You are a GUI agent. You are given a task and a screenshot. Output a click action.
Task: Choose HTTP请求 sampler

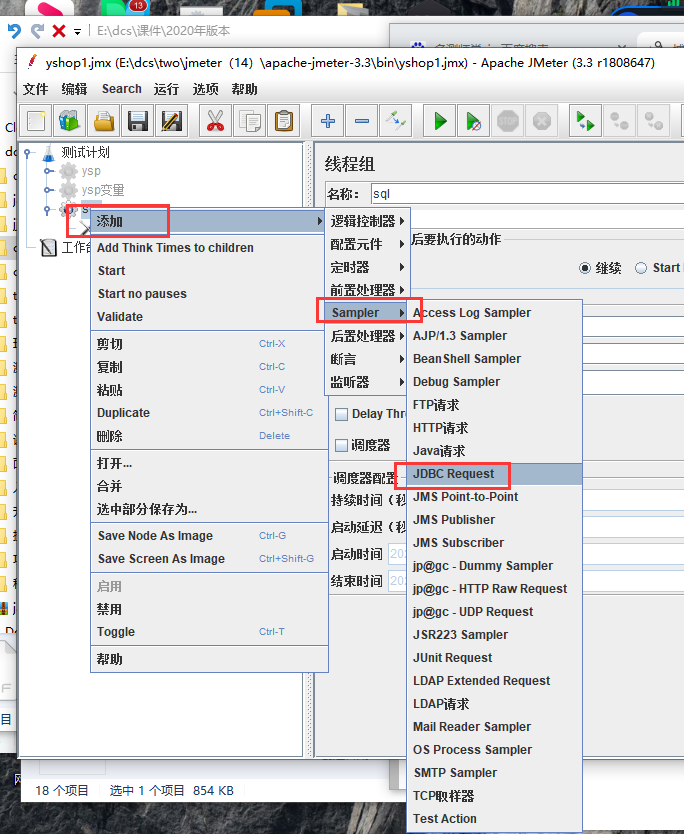pos(495,428)
